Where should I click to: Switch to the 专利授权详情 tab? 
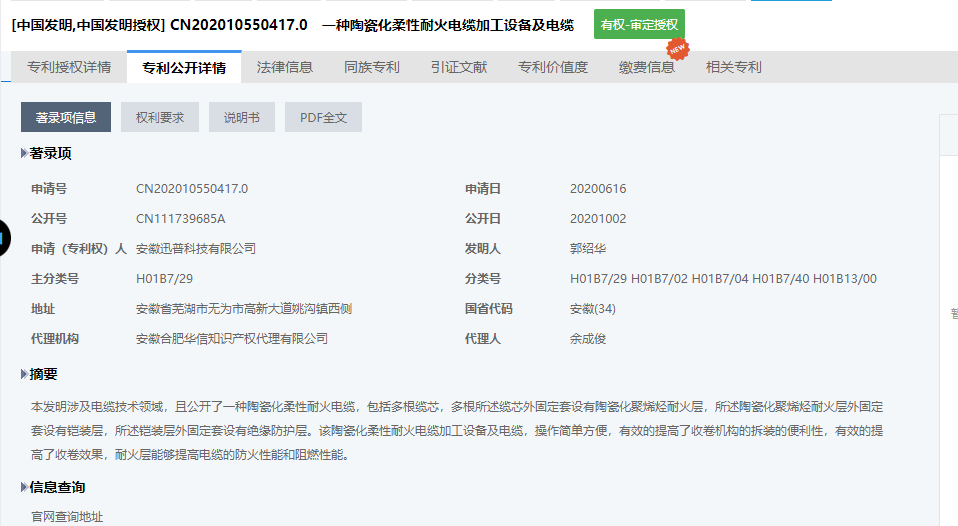pyautogui.click(x=69, y=68)
